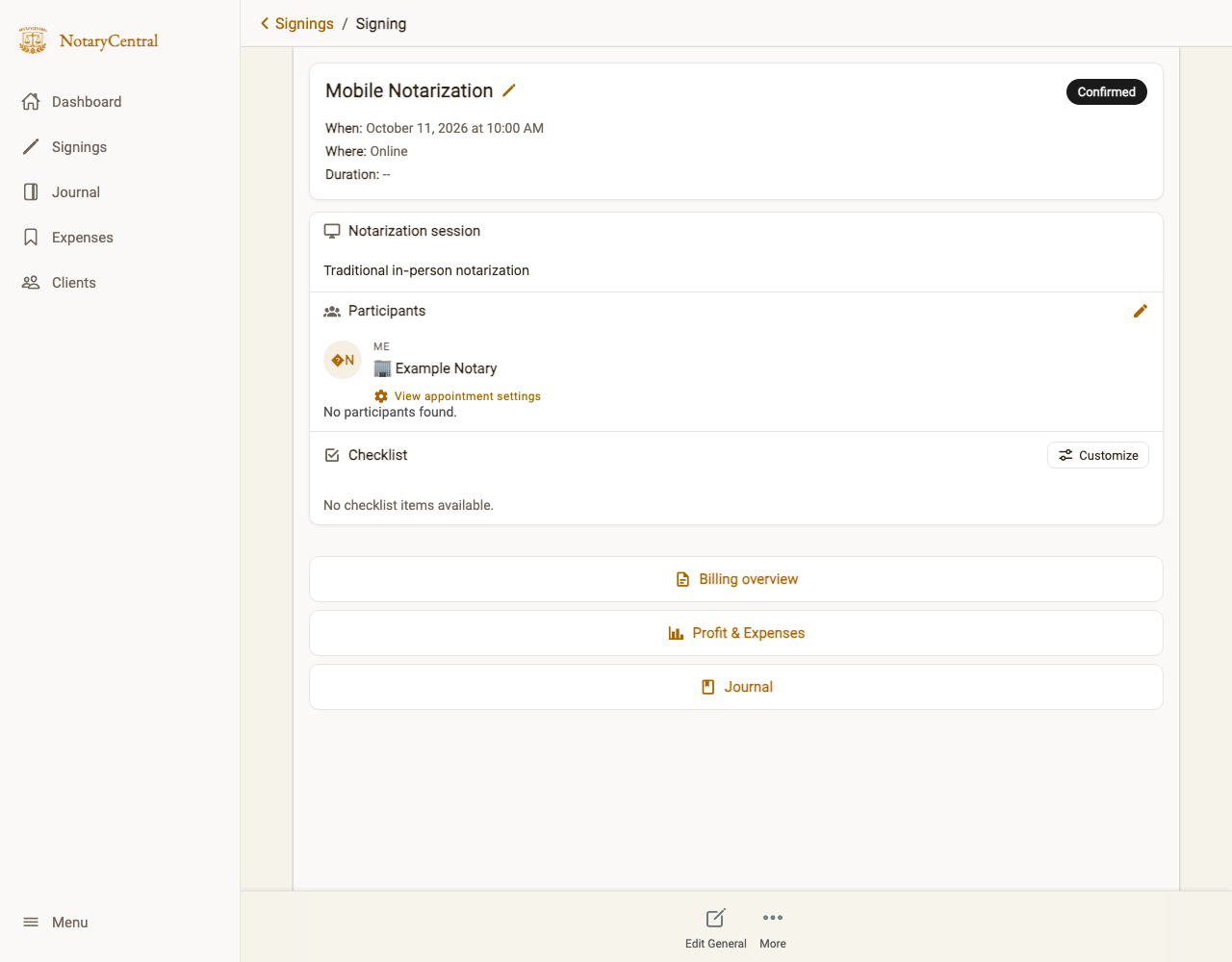
Task: Click the Expenses bookmark icon
Action: 31,238
